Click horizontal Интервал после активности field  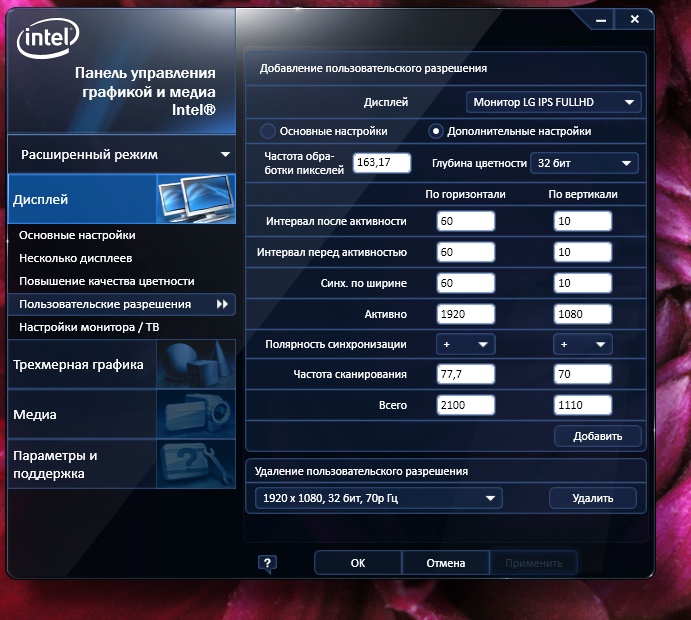click(465, 221)
